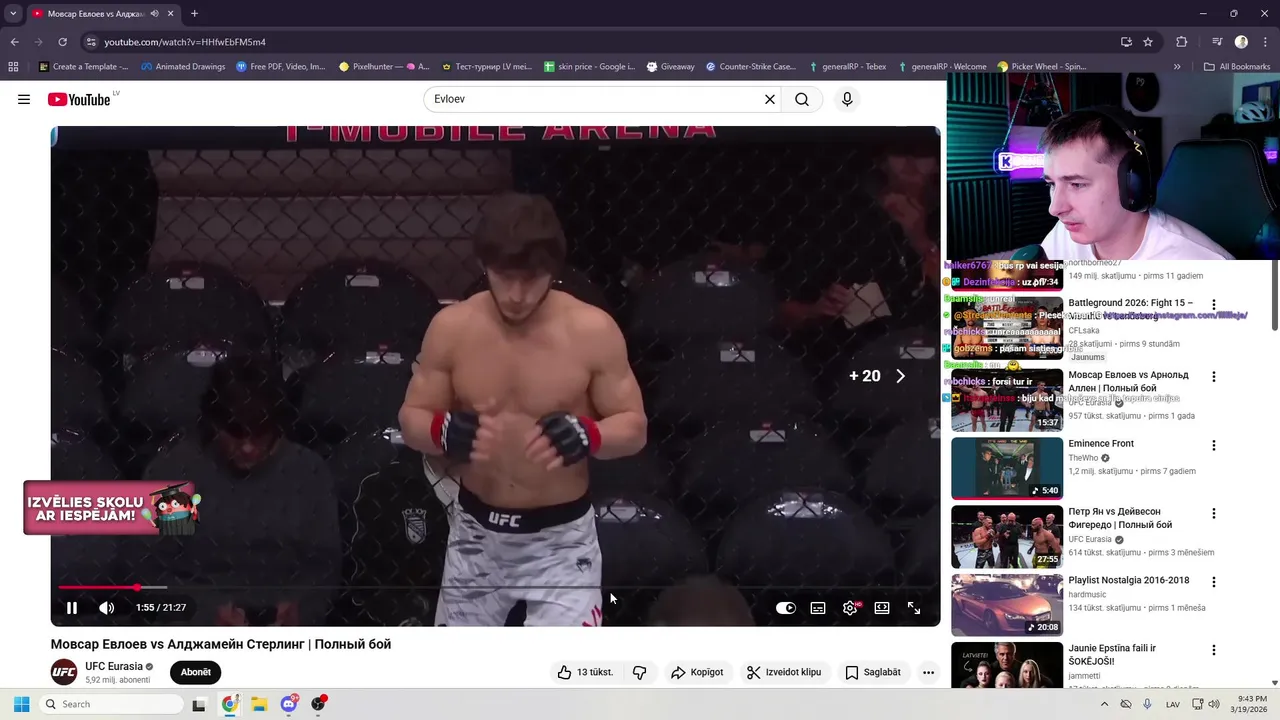Reload the page with the refresh icon

point(62,42)
